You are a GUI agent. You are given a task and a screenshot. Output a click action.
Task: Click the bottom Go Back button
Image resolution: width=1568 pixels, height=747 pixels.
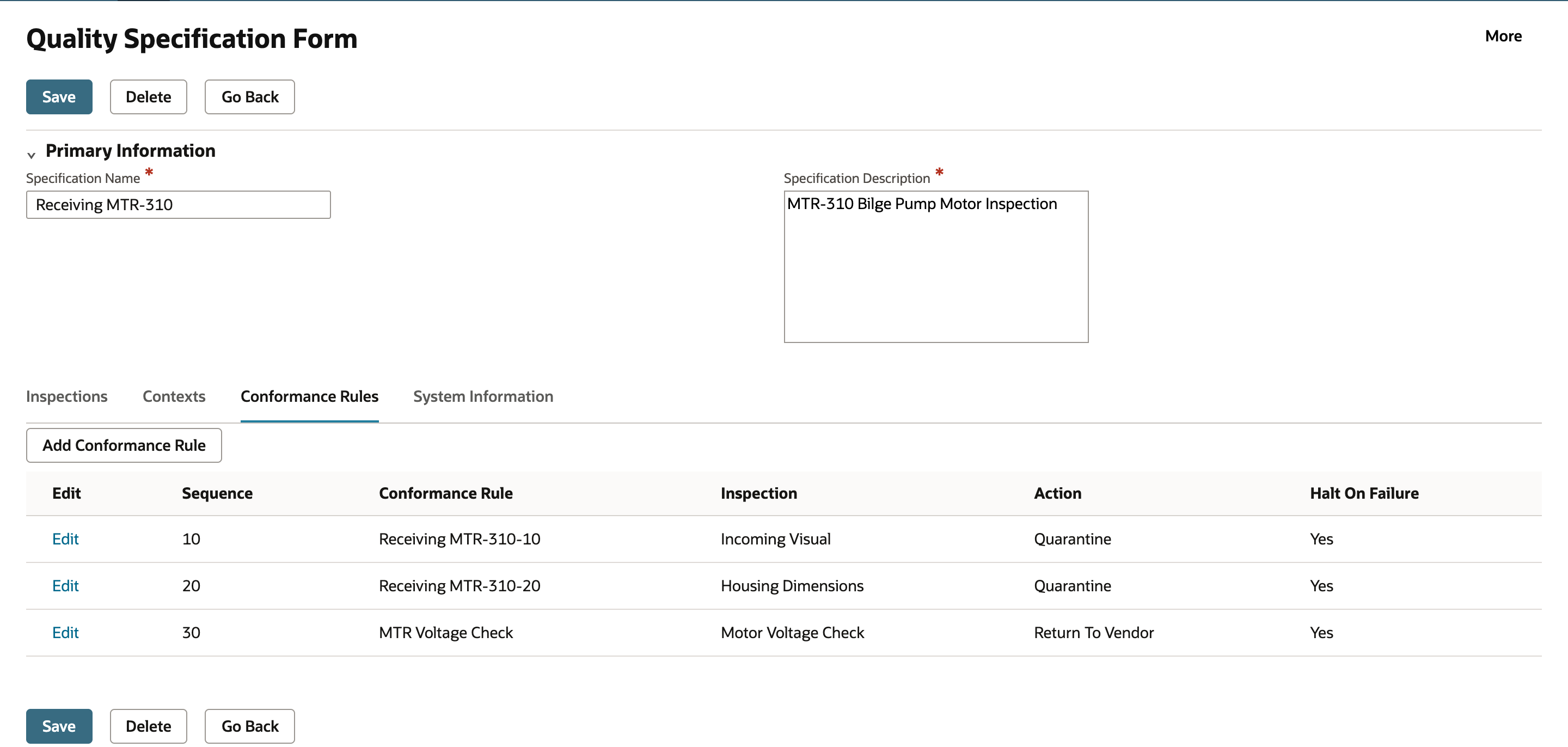pyautogui.click(x=249, y=726)
